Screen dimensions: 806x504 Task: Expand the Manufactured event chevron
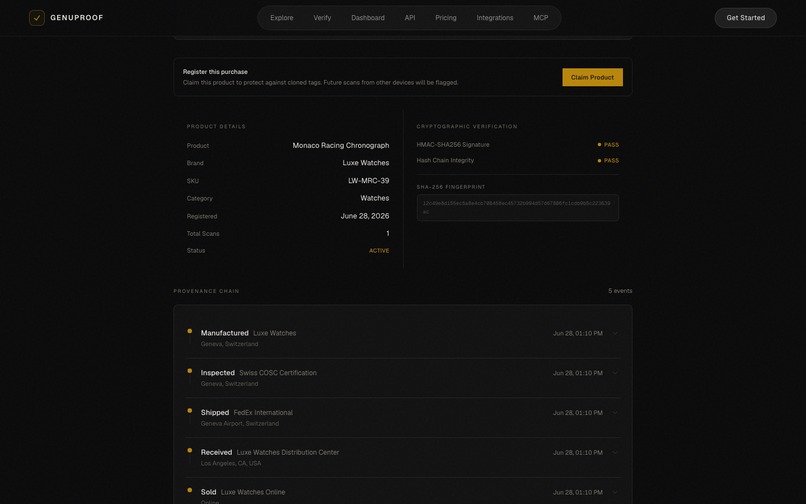point(615,333)
